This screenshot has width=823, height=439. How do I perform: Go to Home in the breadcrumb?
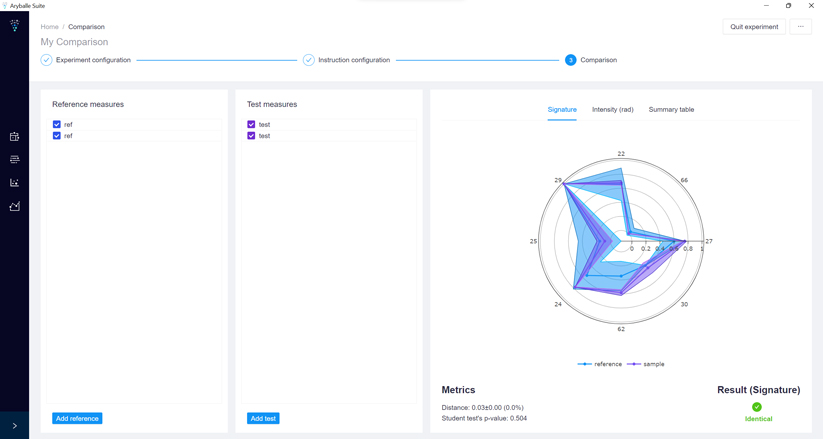pyautogui.click(x=49, y=27)
